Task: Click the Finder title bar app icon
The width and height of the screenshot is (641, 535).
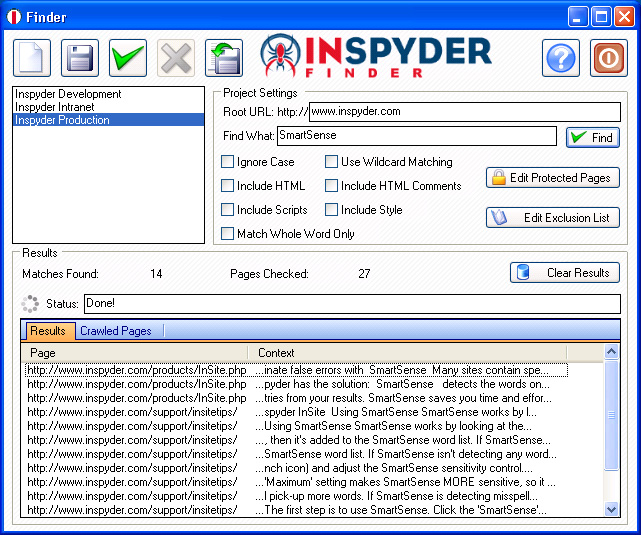Action: pyautogui.click(x=14, y=17)
